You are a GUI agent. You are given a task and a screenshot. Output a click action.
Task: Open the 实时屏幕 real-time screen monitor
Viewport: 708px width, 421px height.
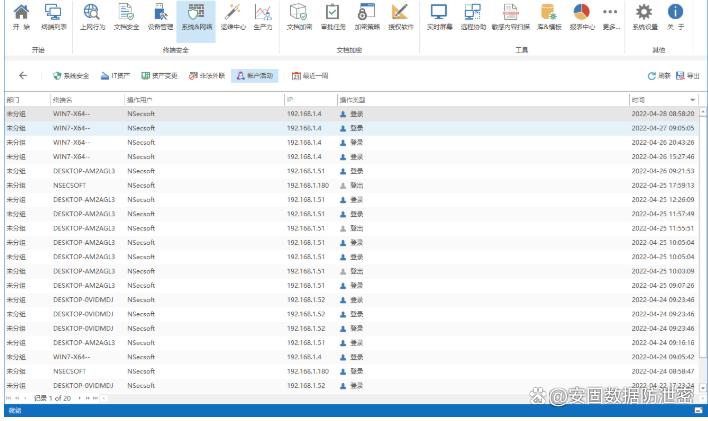click(438, 16)
